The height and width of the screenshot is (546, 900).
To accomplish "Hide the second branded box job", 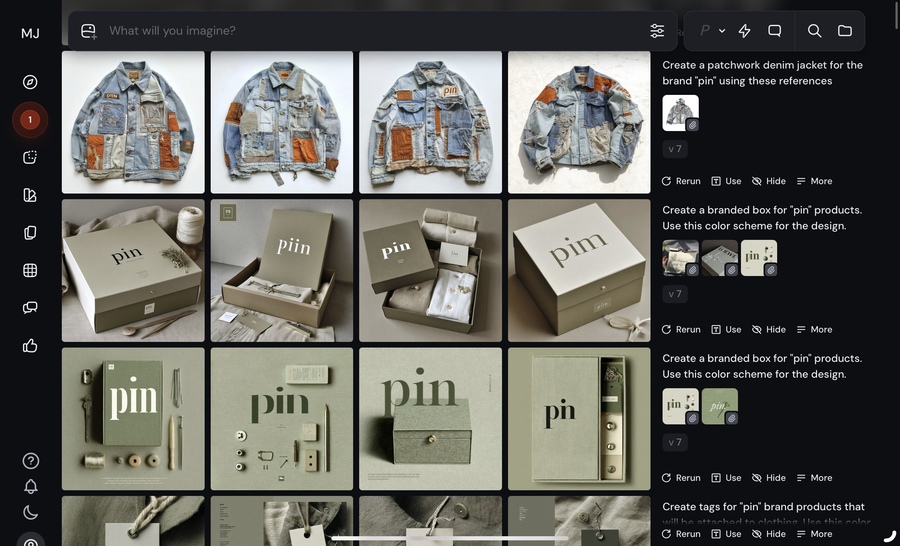I will pyautogui.click(x=769, y=478).
